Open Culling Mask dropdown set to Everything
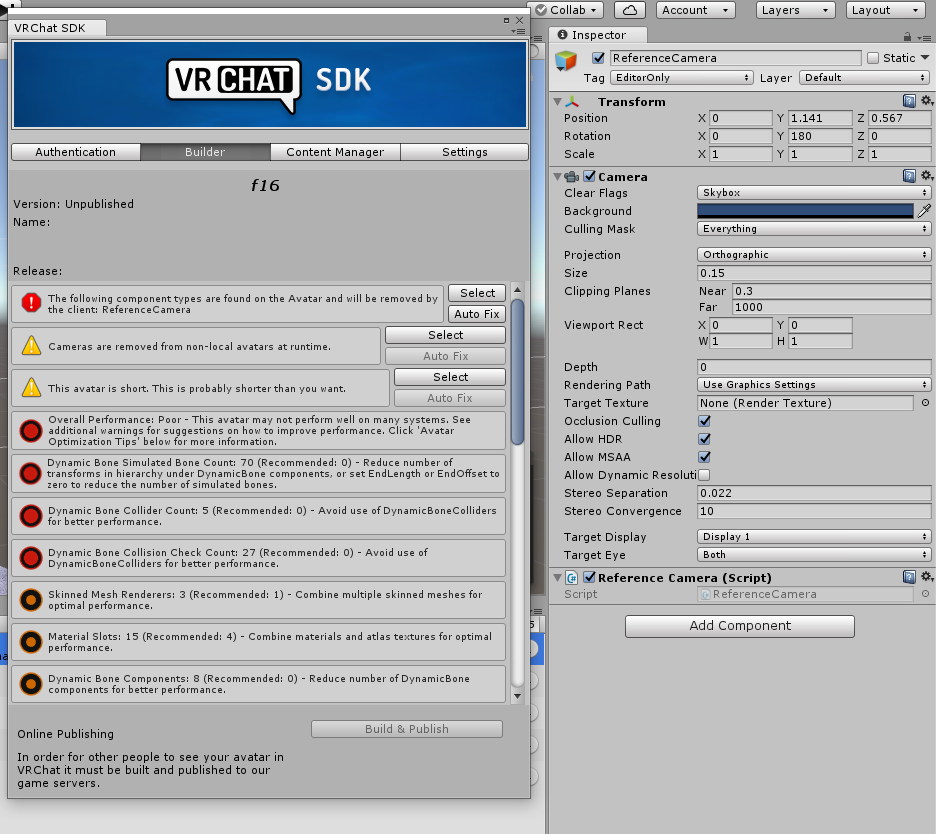 (x=814, y=229)
